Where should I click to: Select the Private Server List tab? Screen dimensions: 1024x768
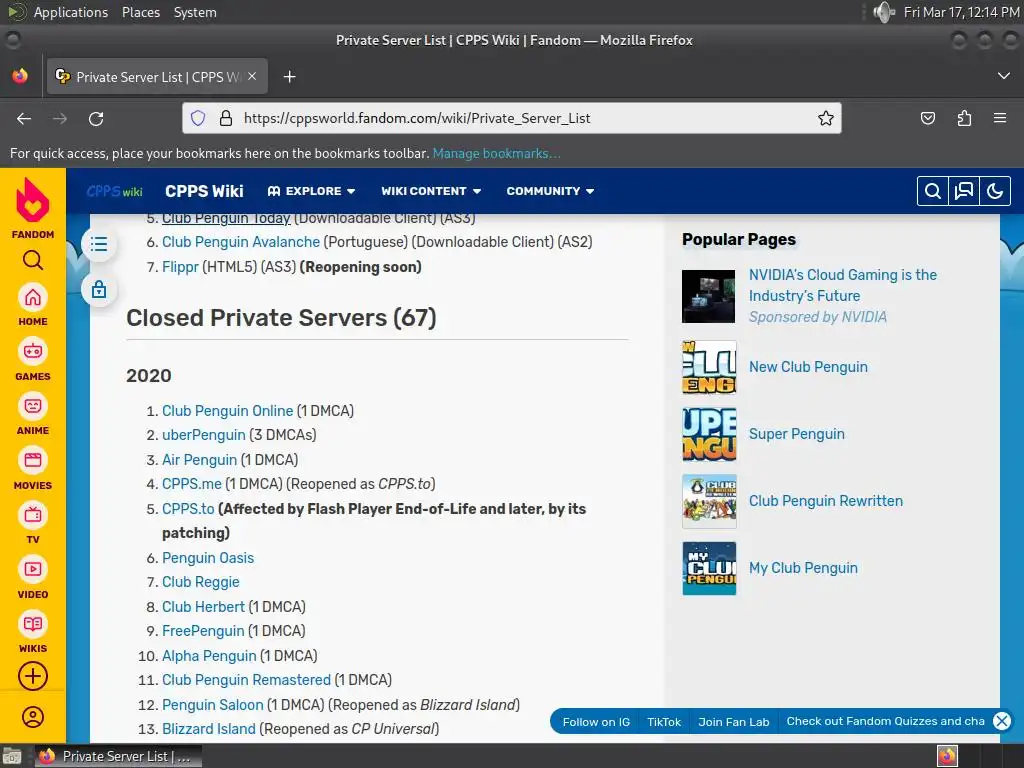point(157,76)
